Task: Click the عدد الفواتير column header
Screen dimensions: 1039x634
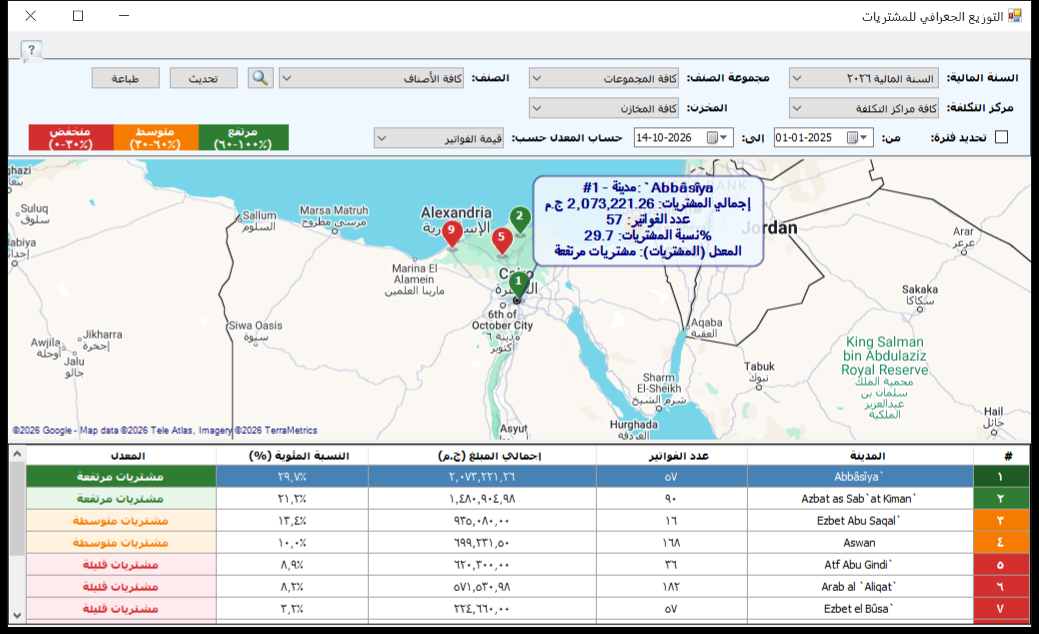Action: [672, 456]
